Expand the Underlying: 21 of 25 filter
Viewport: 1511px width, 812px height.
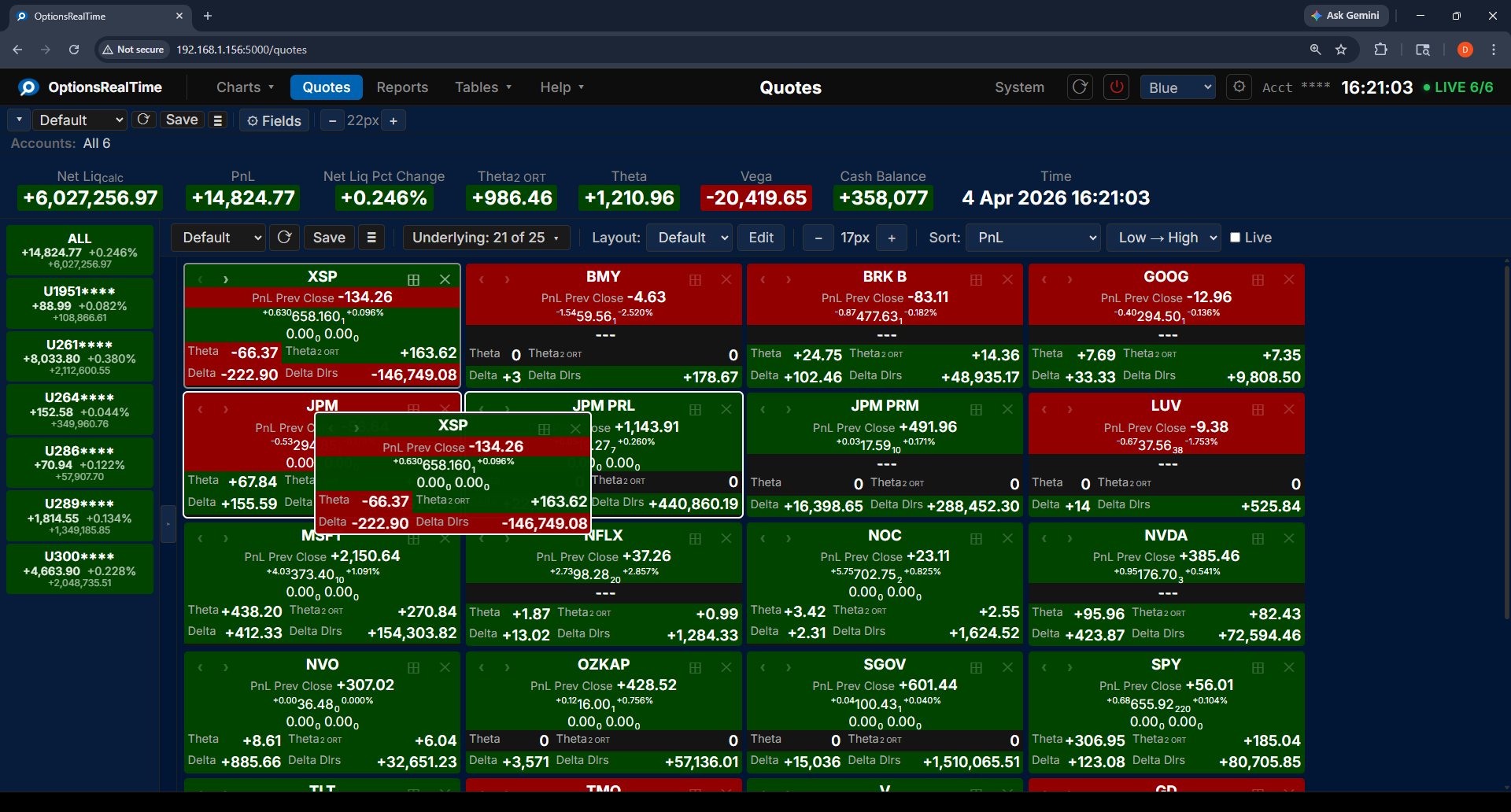pos(486,238)
